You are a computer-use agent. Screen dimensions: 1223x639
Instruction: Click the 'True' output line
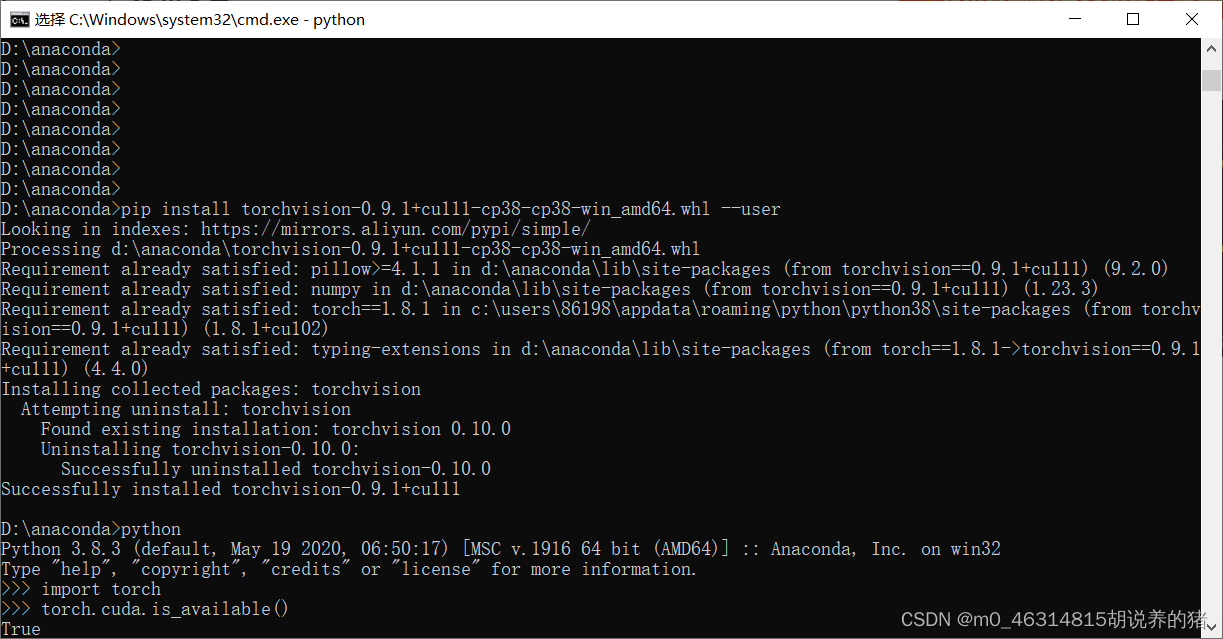point(20,628)
